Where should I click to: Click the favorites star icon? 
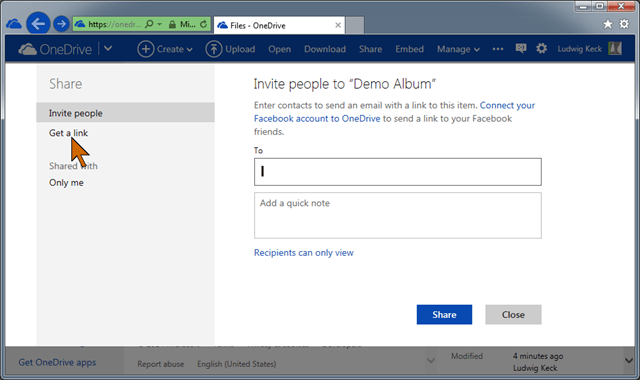point(608,24)
